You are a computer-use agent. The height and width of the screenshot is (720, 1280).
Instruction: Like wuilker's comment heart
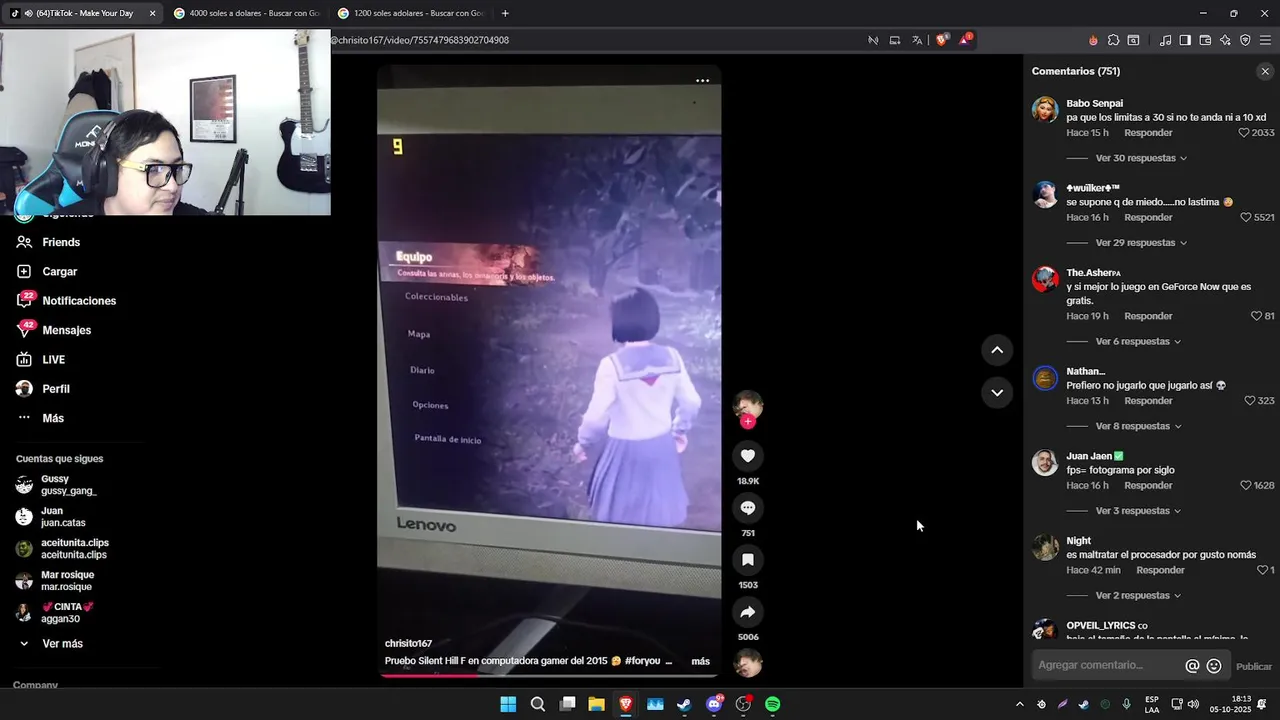1246,217
